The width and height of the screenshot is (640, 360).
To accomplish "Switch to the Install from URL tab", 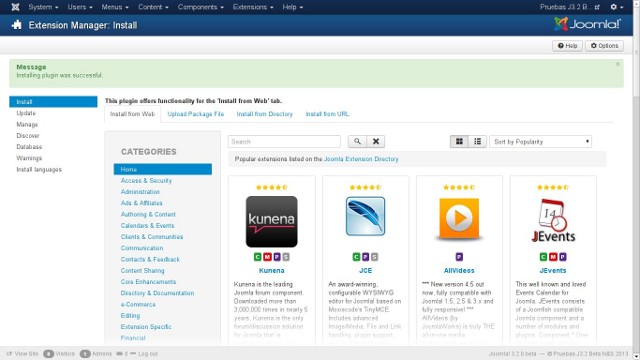I will [x=327, y=114].
